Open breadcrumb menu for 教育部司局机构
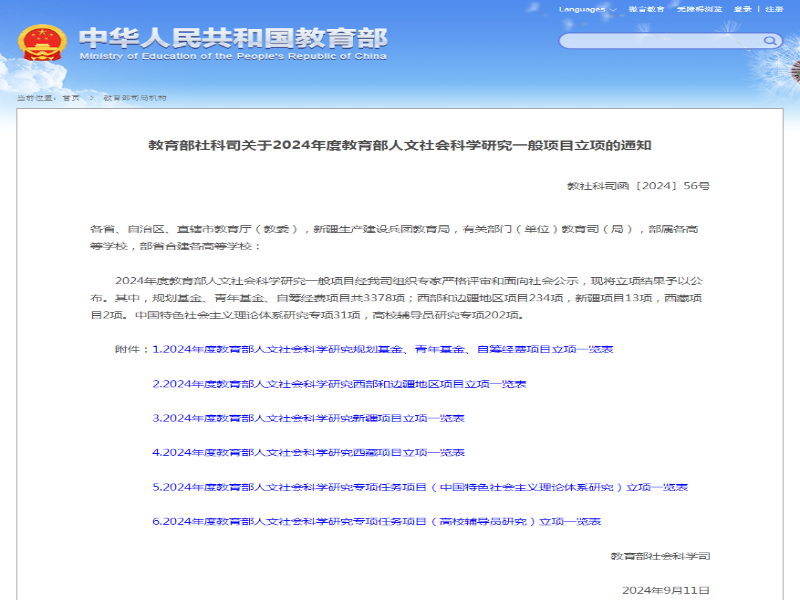The height and width of the screenshot is (600, 800). pos(135,98)
